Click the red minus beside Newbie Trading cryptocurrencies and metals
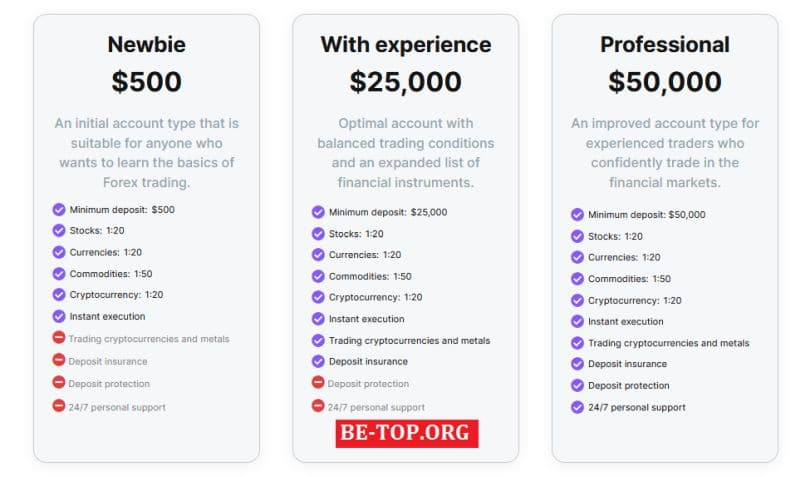800x477 pixels. [x=59, y=338]
